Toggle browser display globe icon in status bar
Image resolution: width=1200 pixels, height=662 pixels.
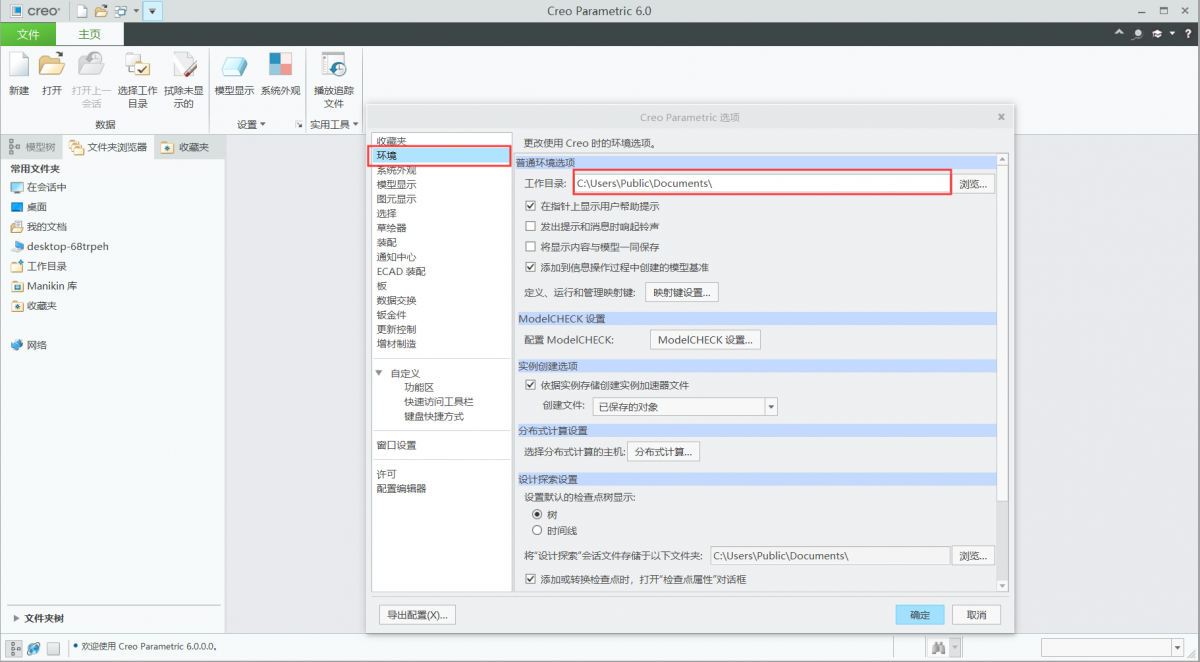pyautogui.click(x=34, y=648)
